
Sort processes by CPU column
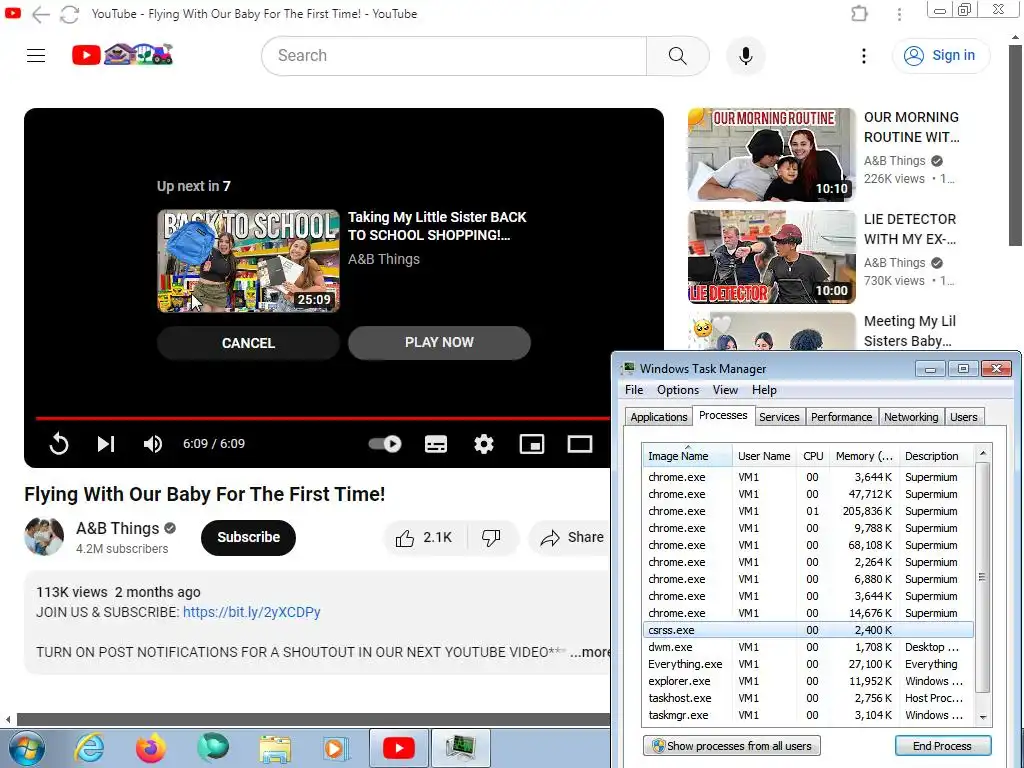pyautogui.click(x=813, y=456)
